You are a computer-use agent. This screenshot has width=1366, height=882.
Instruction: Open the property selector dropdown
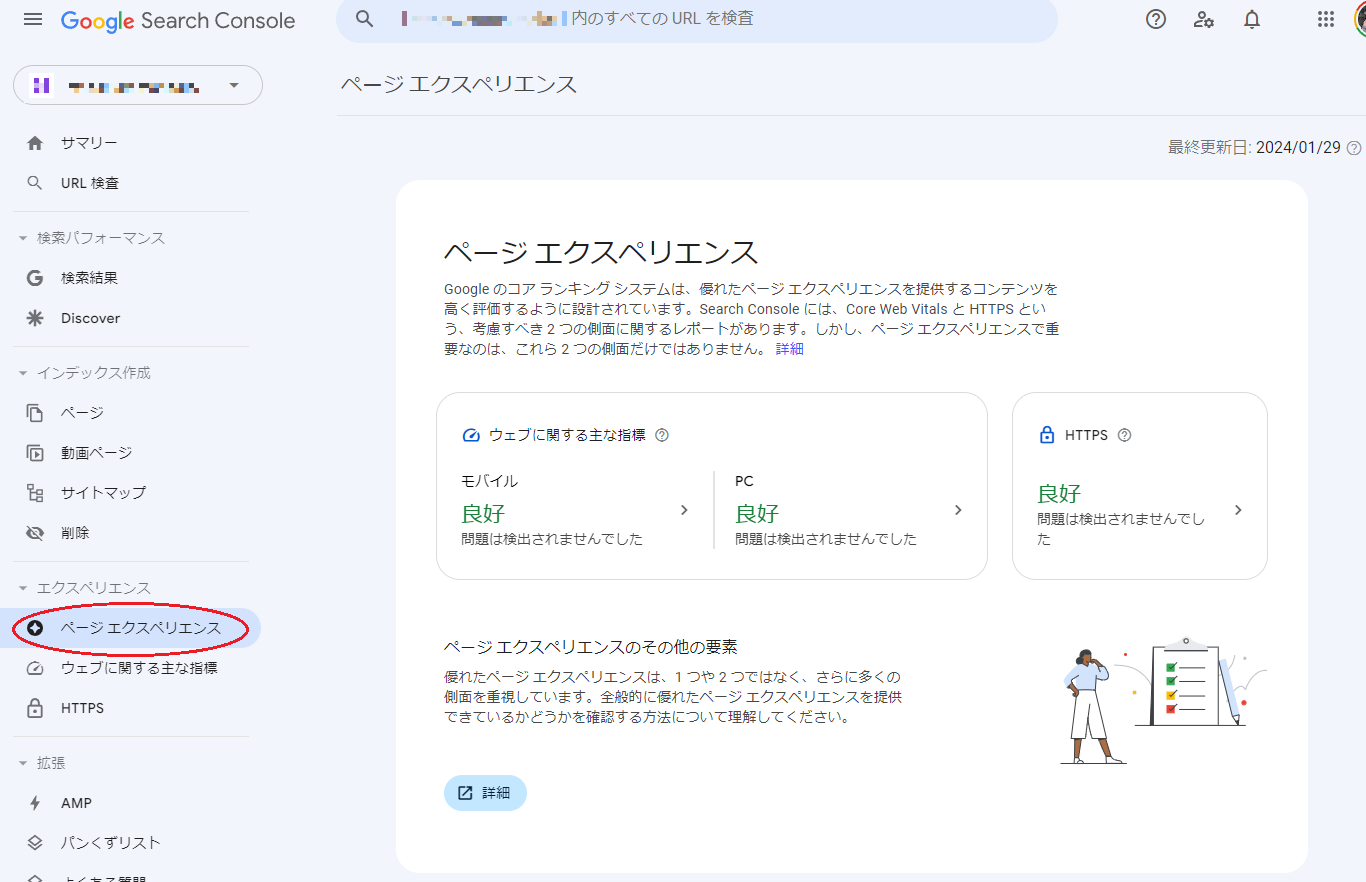233,85
